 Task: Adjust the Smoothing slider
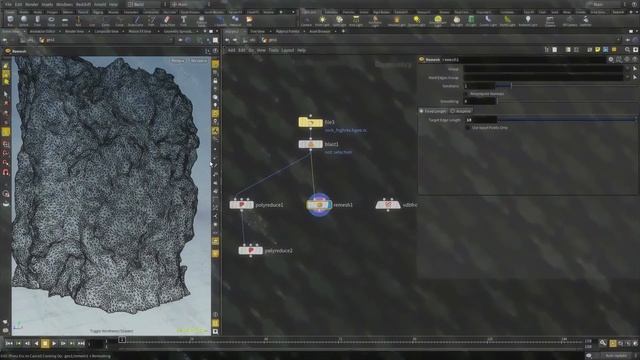tap(567, 101)
